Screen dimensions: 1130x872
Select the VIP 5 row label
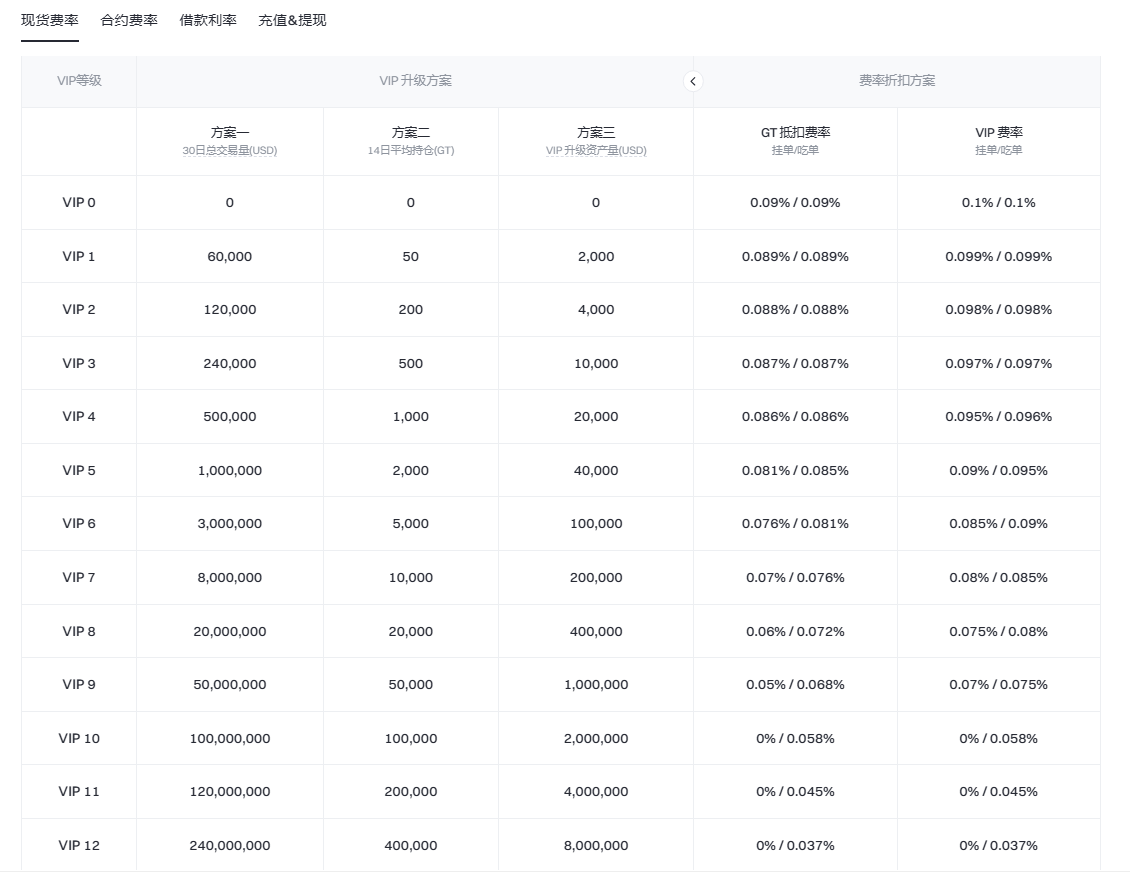(79, 471)
